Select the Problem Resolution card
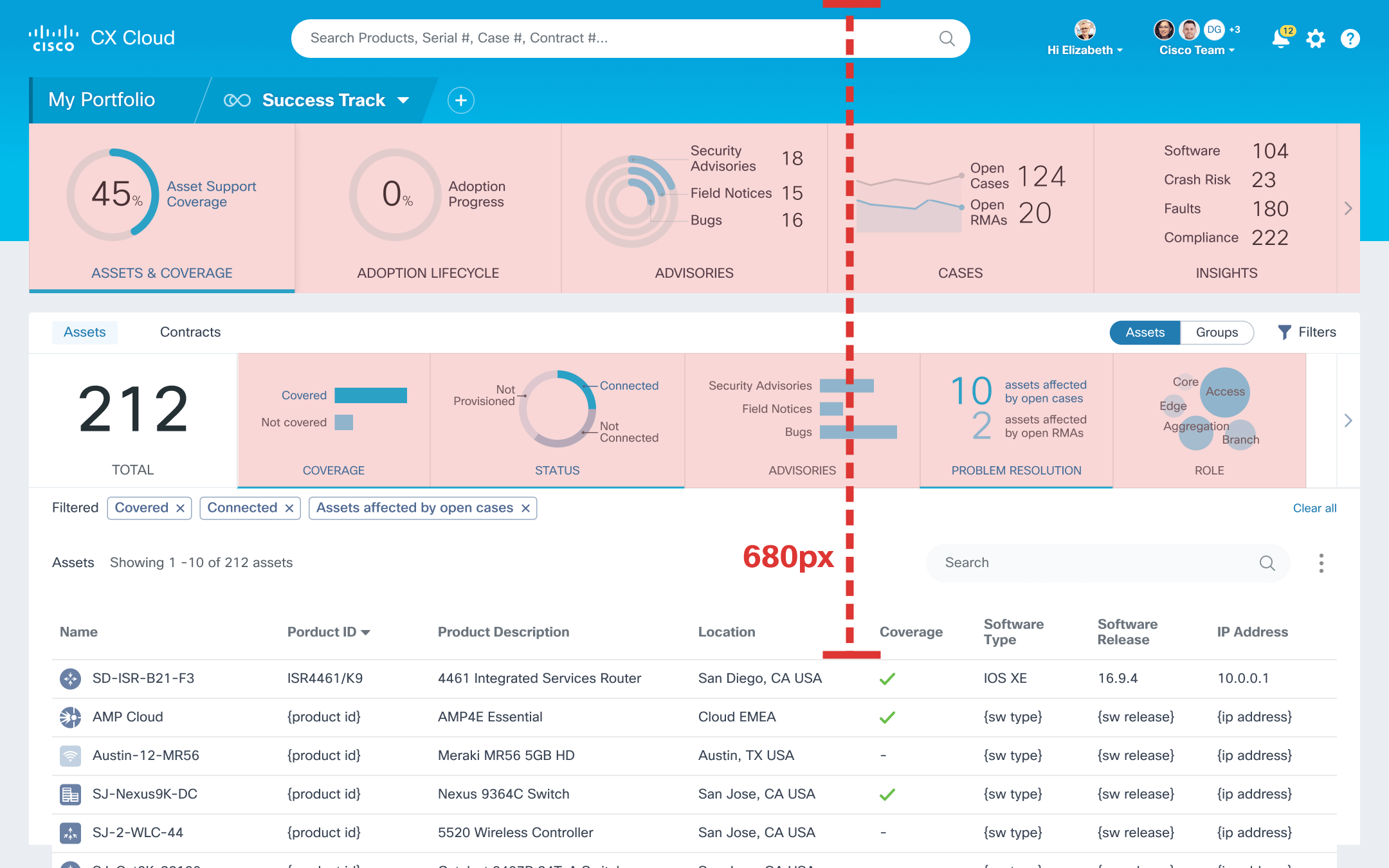Viewport: 1389px width, 868px height. tap(1016, 420)
